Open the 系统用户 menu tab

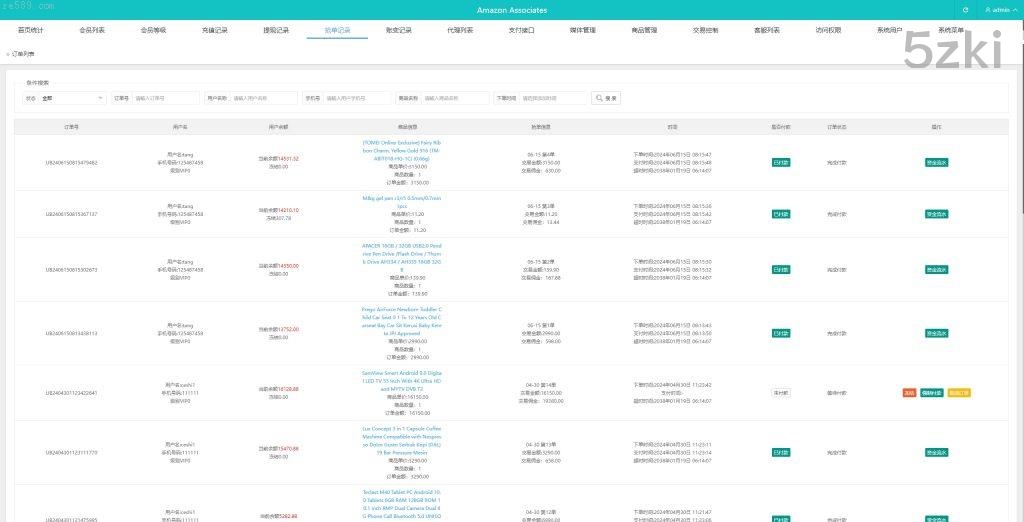click(889, 31)
